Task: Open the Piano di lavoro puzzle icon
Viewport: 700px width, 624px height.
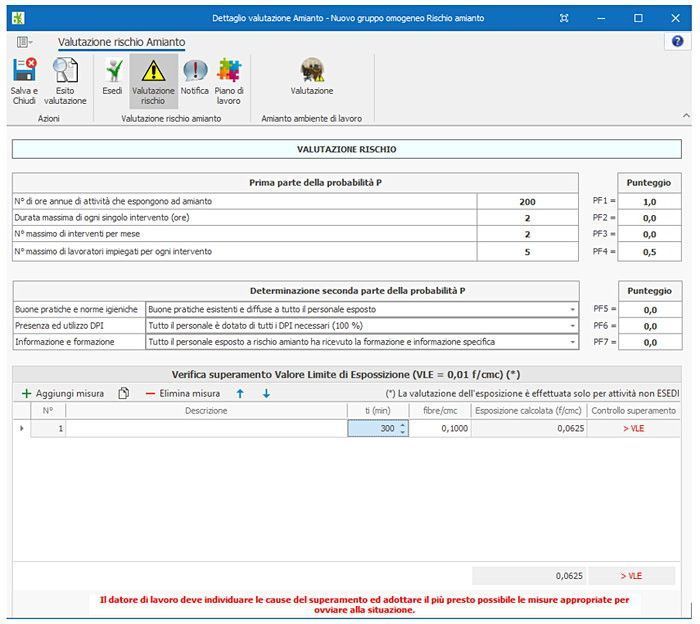Action: click(x=229, y=73)
